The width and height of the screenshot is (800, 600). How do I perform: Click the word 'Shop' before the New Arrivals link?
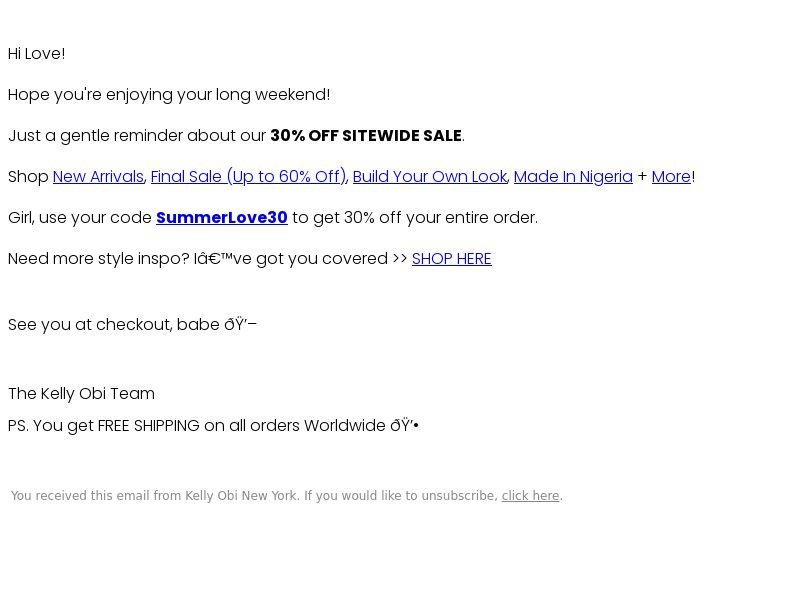point(28,177)
